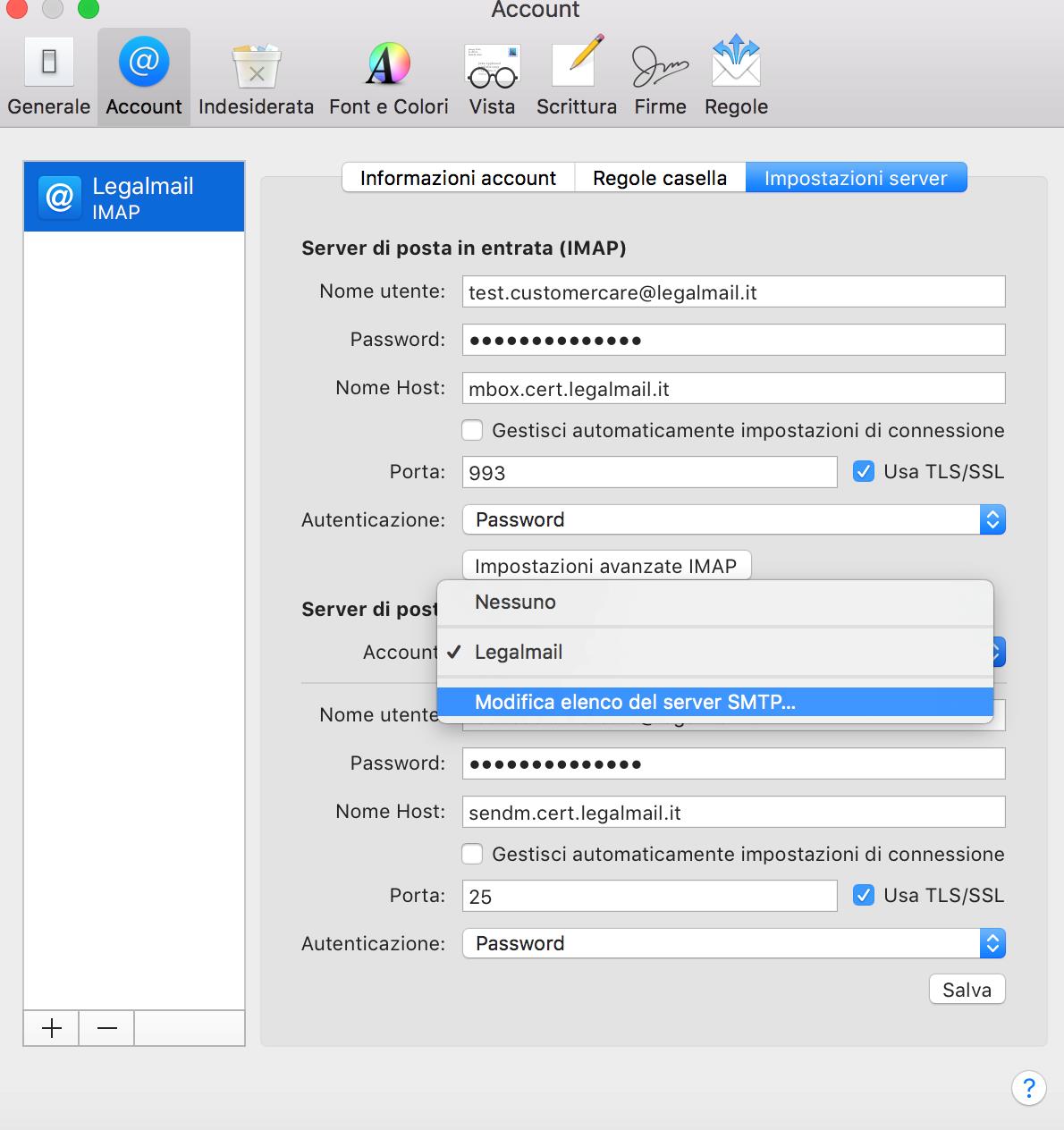Viewport: 1064px width, 1130px height.
Task: Click Impostazioni avanzate IMAP button
Action: click(x=606, y=566)
